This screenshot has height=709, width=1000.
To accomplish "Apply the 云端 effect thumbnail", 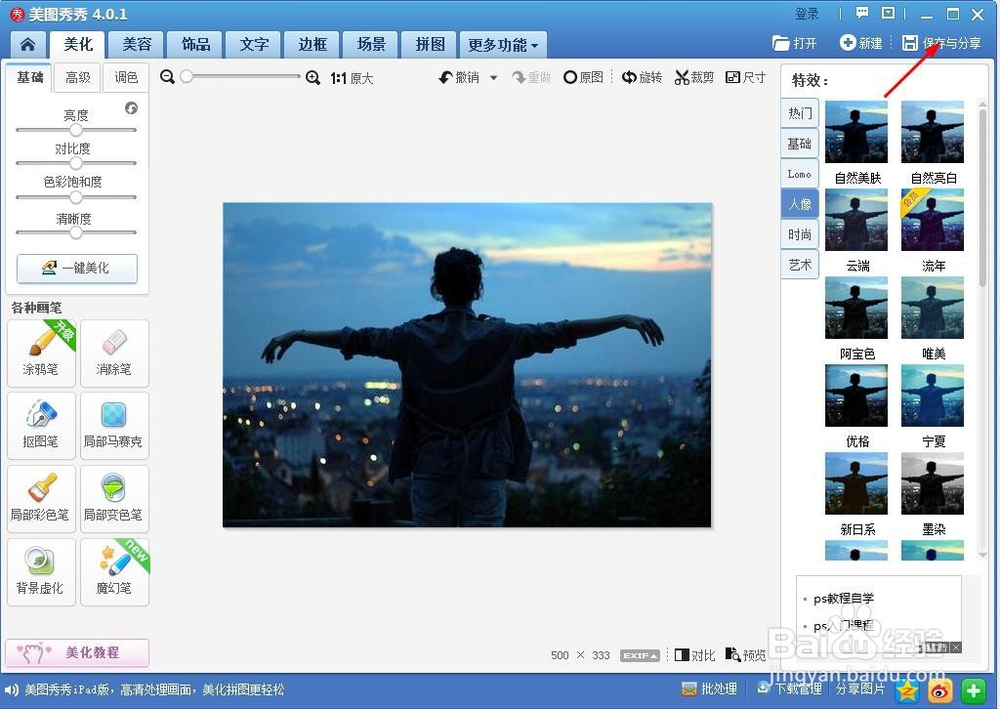I will point(857,220).
